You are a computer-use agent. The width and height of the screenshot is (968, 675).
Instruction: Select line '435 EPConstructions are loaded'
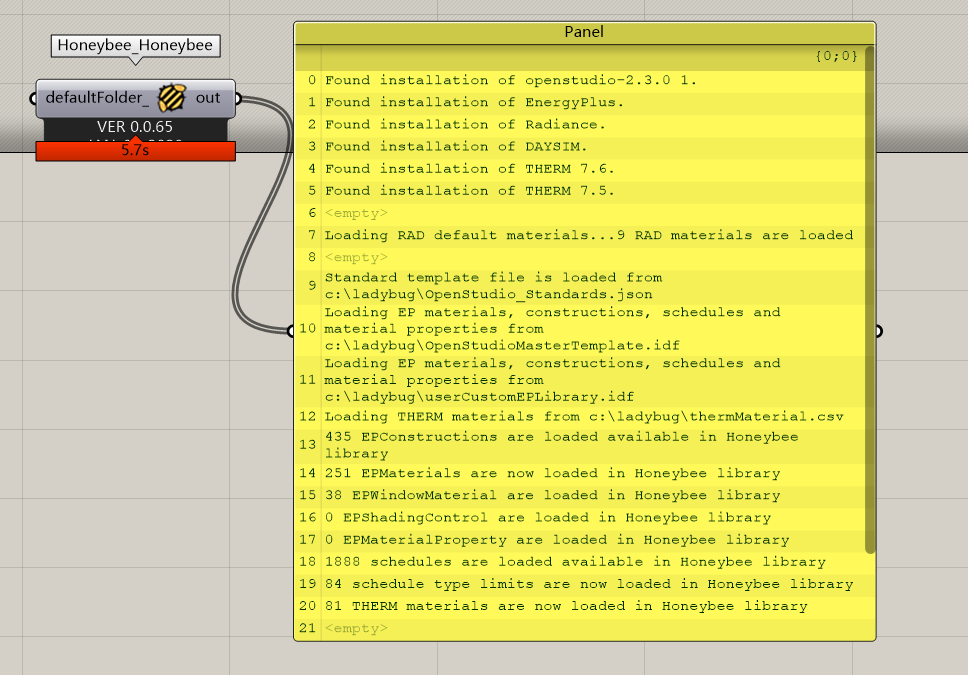561,445
